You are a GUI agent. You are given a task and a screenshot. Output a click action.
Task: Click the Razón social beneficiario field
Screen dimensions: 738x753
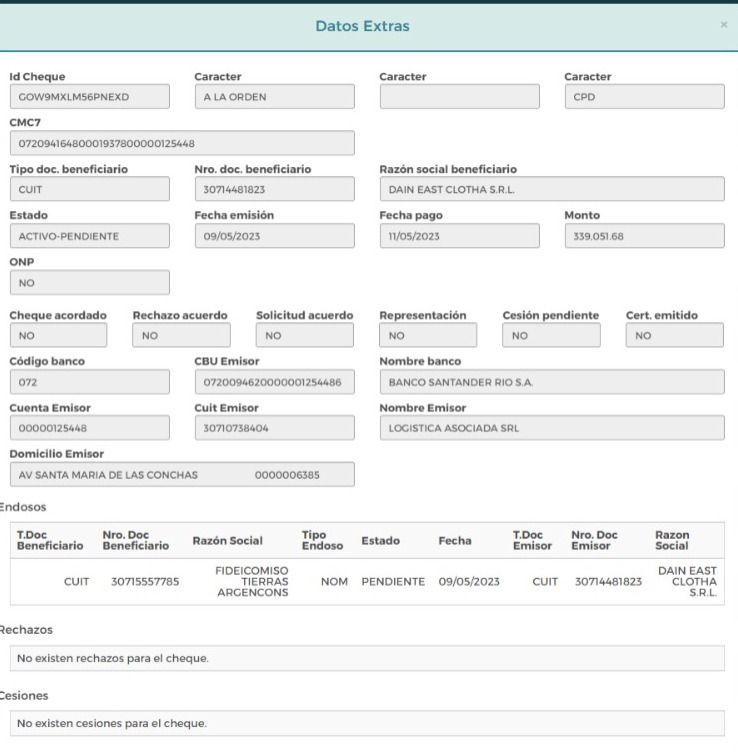(552, 189)
